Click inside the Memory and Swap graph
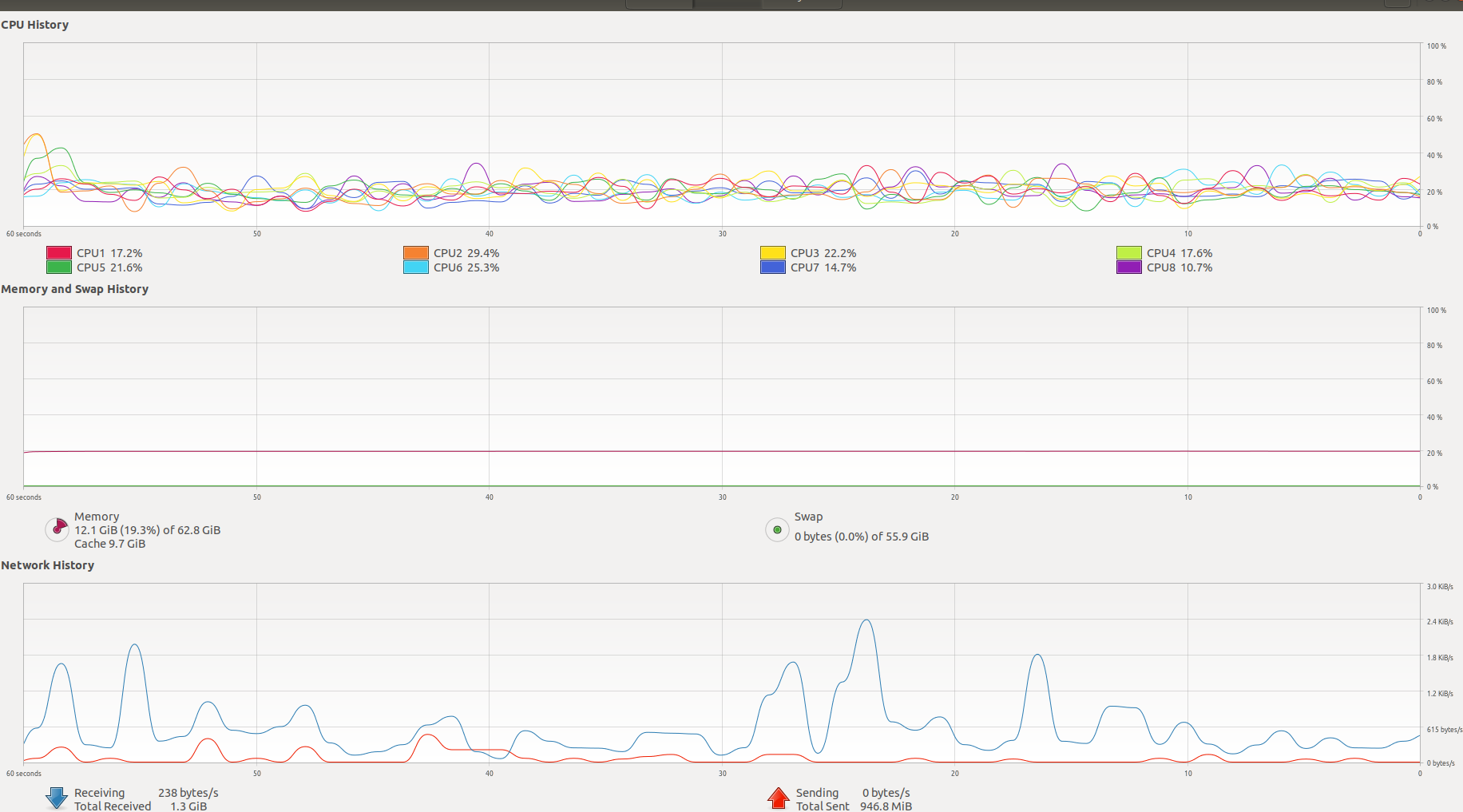 pos(722,397)
